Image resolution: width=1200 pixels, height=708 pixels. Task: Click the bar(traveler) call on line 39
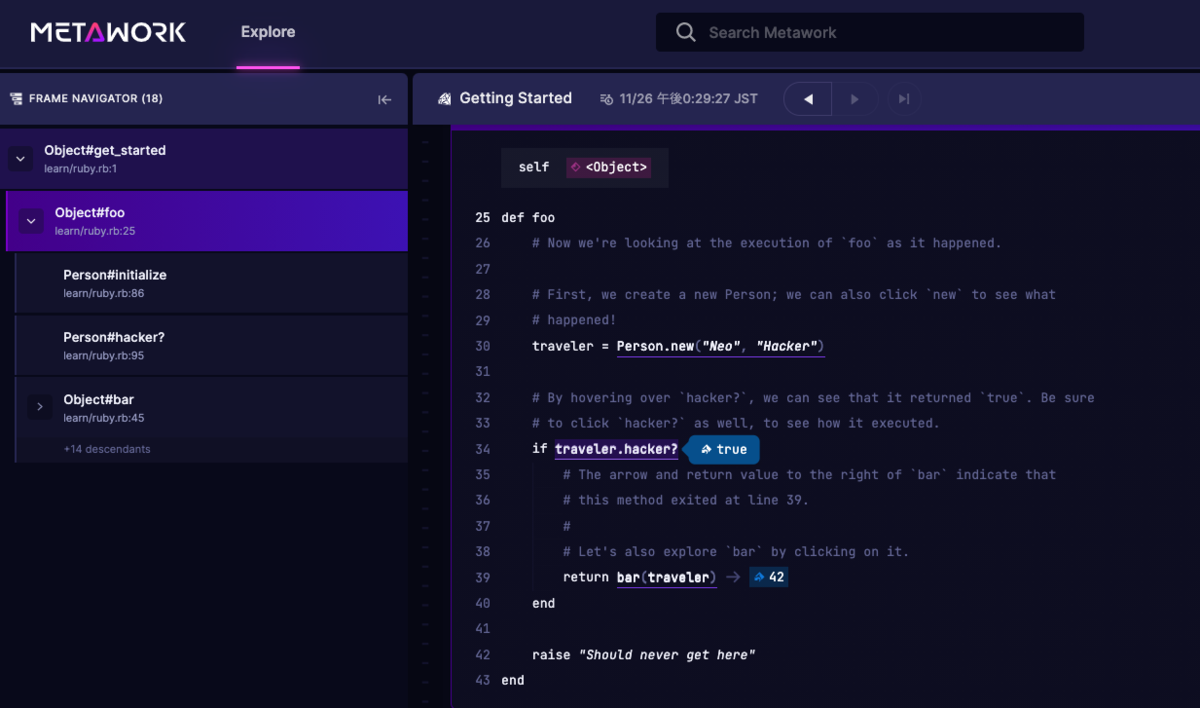tap(666, 577)
